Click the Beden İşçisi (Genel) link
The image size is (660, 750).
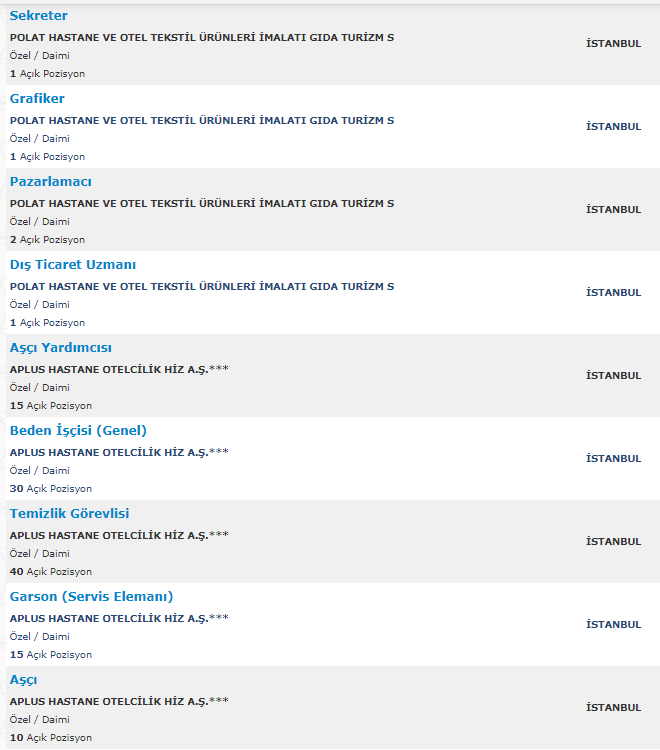coord(78,430)
